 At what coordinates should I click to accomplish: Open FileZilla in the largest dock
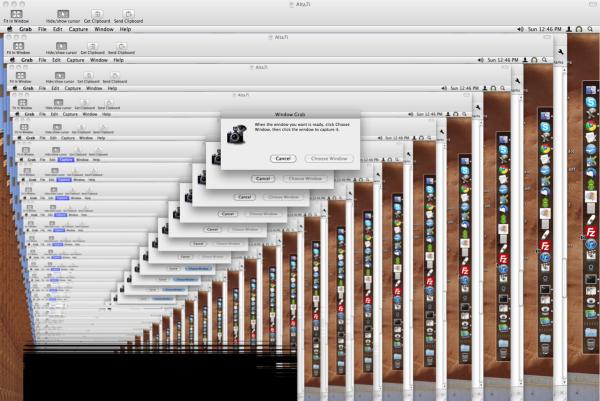(x=591, y=232)
